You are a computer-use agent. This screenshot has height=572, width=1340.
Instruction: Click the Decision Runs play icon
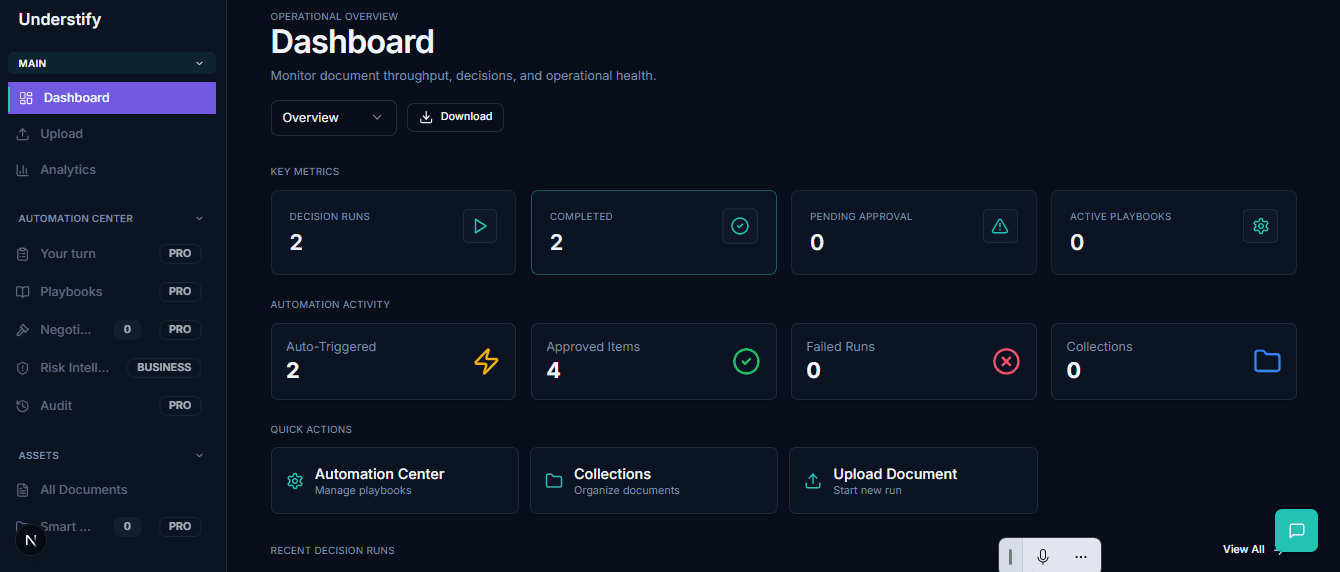480,226
